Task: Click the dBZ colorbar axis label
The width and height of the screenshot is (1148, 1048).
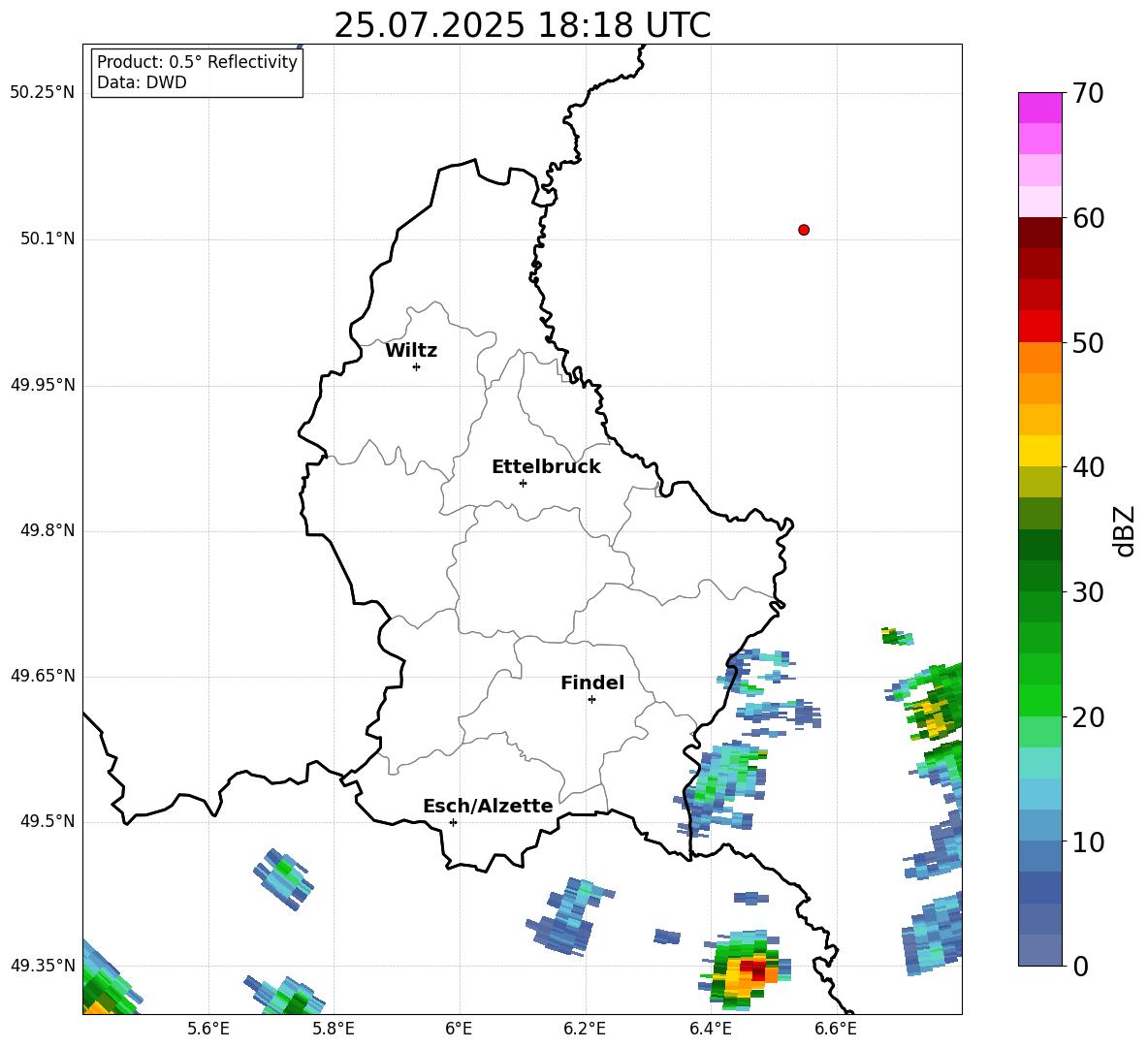Action: (1125, 530)
